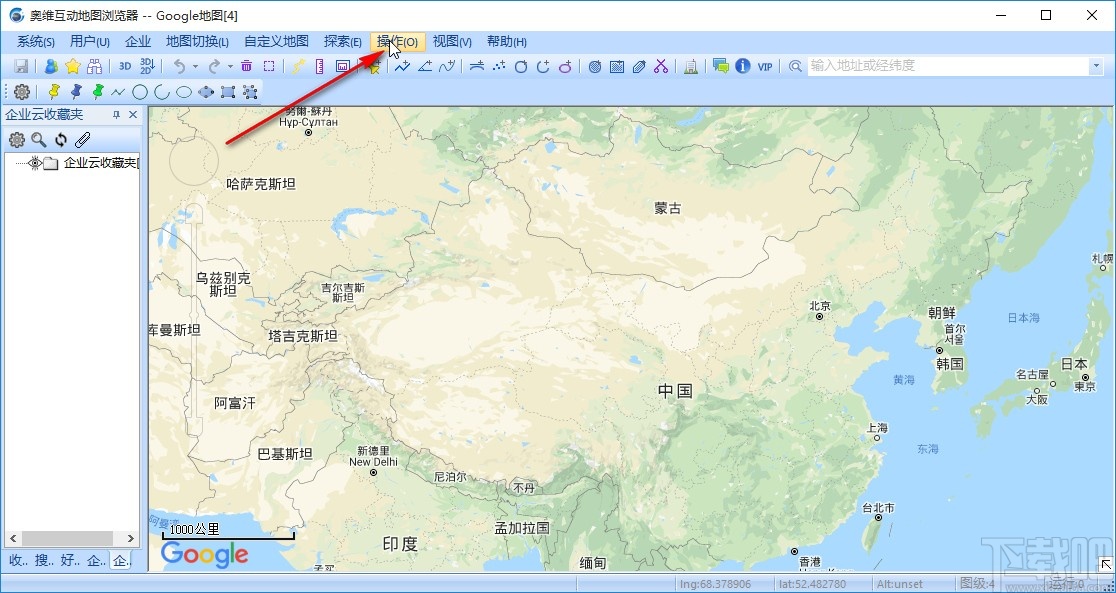Open the 地图切换(L) menu
Image resolution: width=1116 pixels, height=593 pixels.
tap(197, 41)
